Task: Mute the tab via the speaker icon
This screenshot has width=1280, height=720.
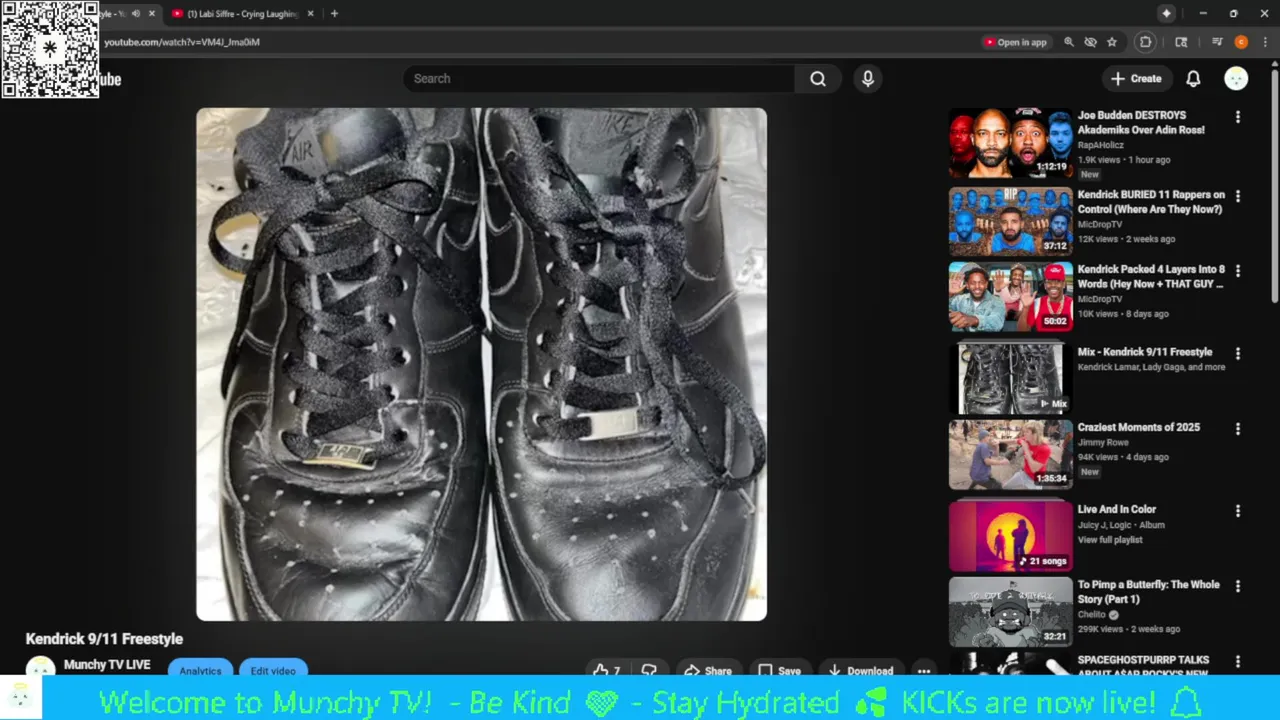Action: click(135, 14)
